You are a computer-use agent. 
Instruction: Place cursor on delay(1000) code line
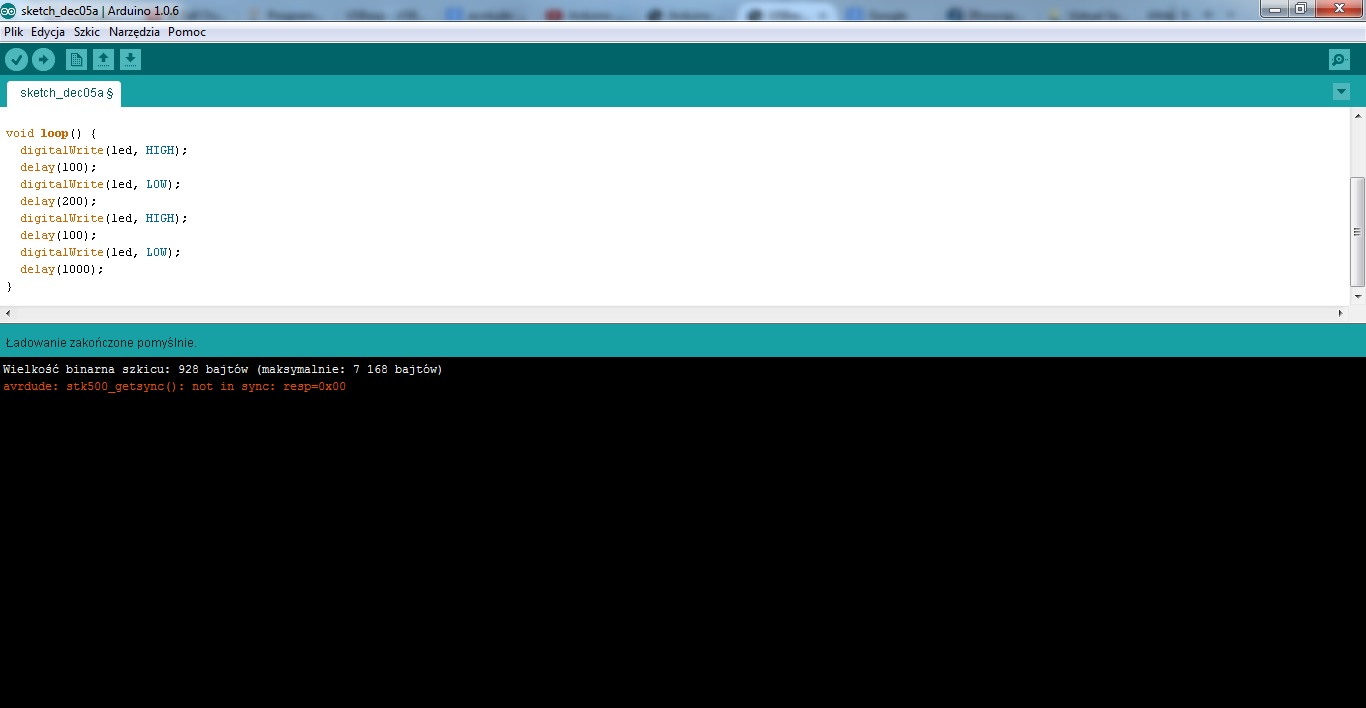pyautogui.click(x=62, y=269)
